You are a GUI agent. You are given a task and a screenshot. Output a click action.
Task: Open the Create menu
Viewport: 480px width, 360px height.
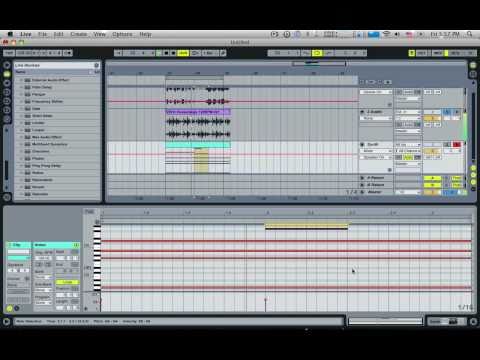click(x=79, y=34)
